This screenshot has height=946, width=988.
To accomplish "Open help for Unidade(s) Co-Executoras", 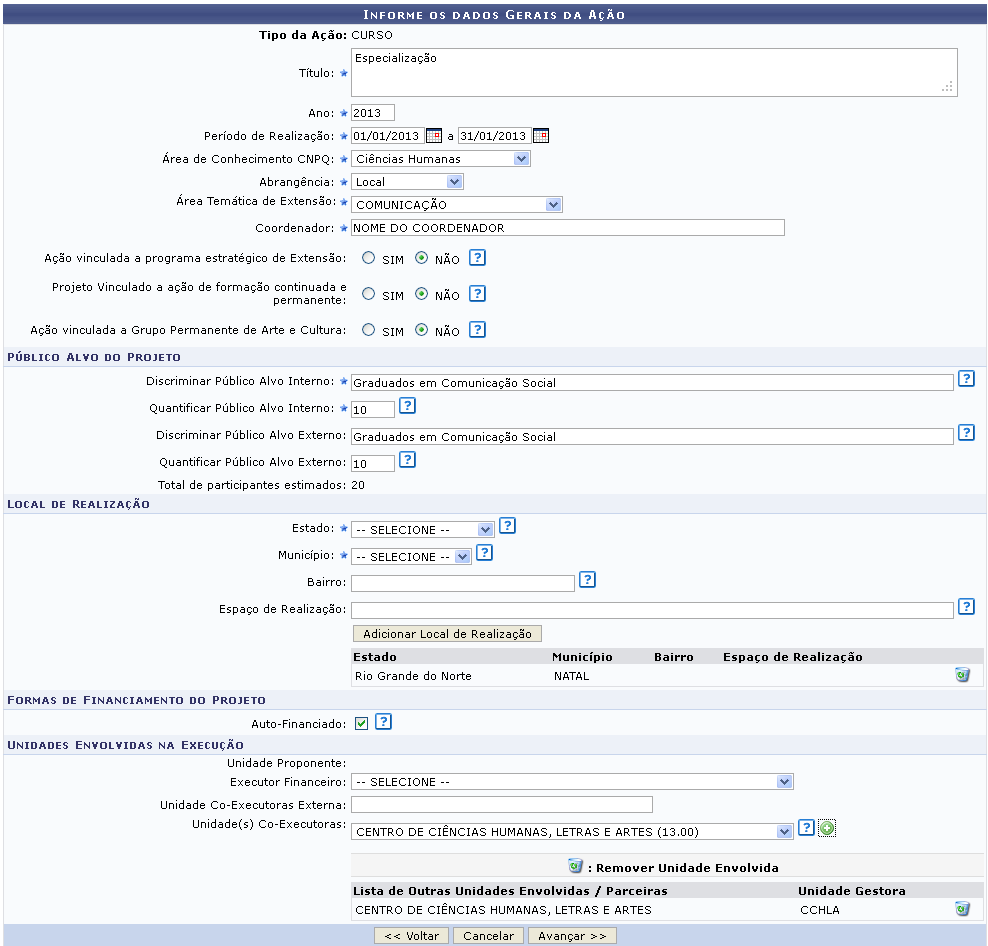I will click(x=806, y=828).
